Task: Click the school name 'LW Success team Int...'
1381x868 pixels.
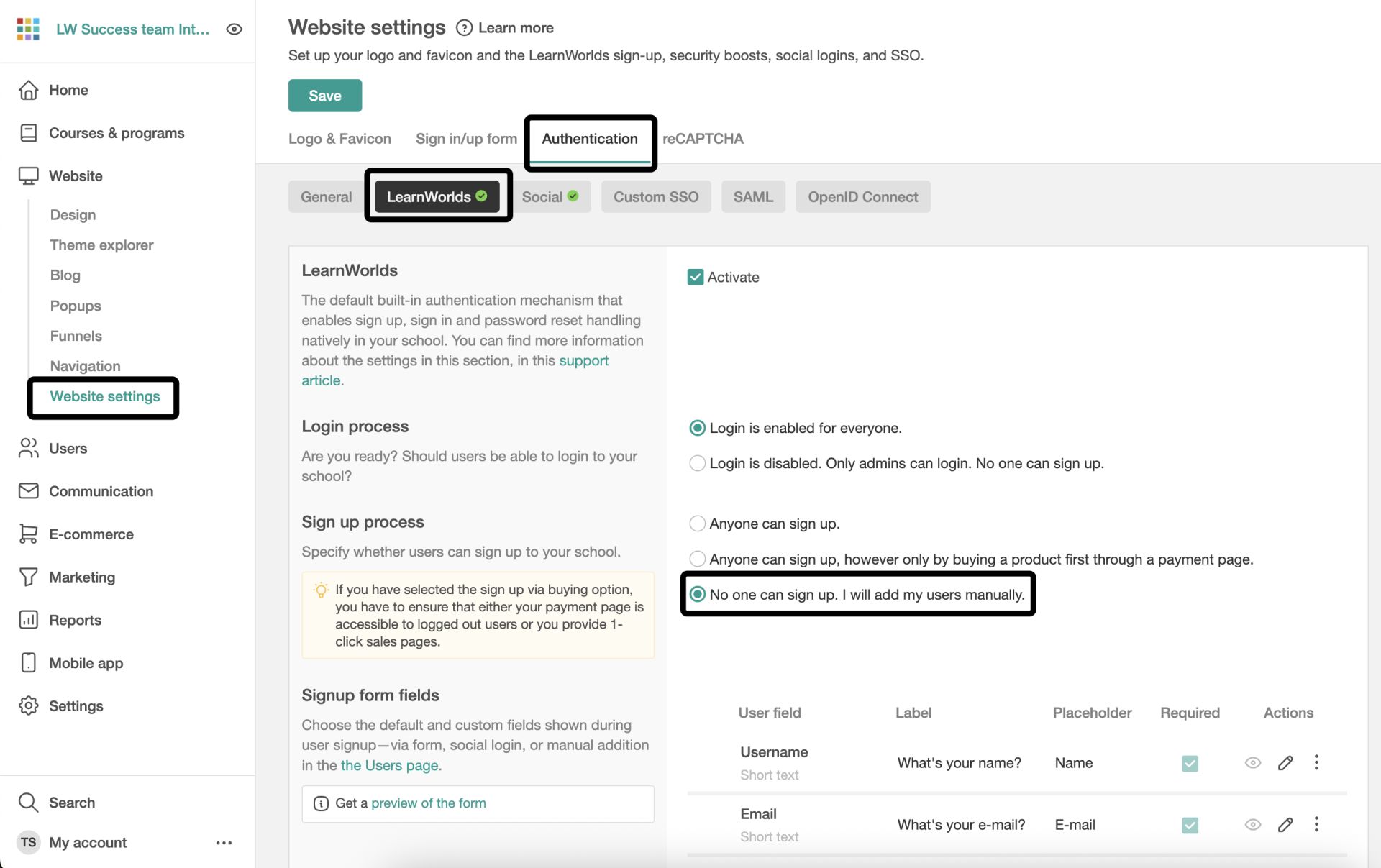Action: (x=133, y=29)
